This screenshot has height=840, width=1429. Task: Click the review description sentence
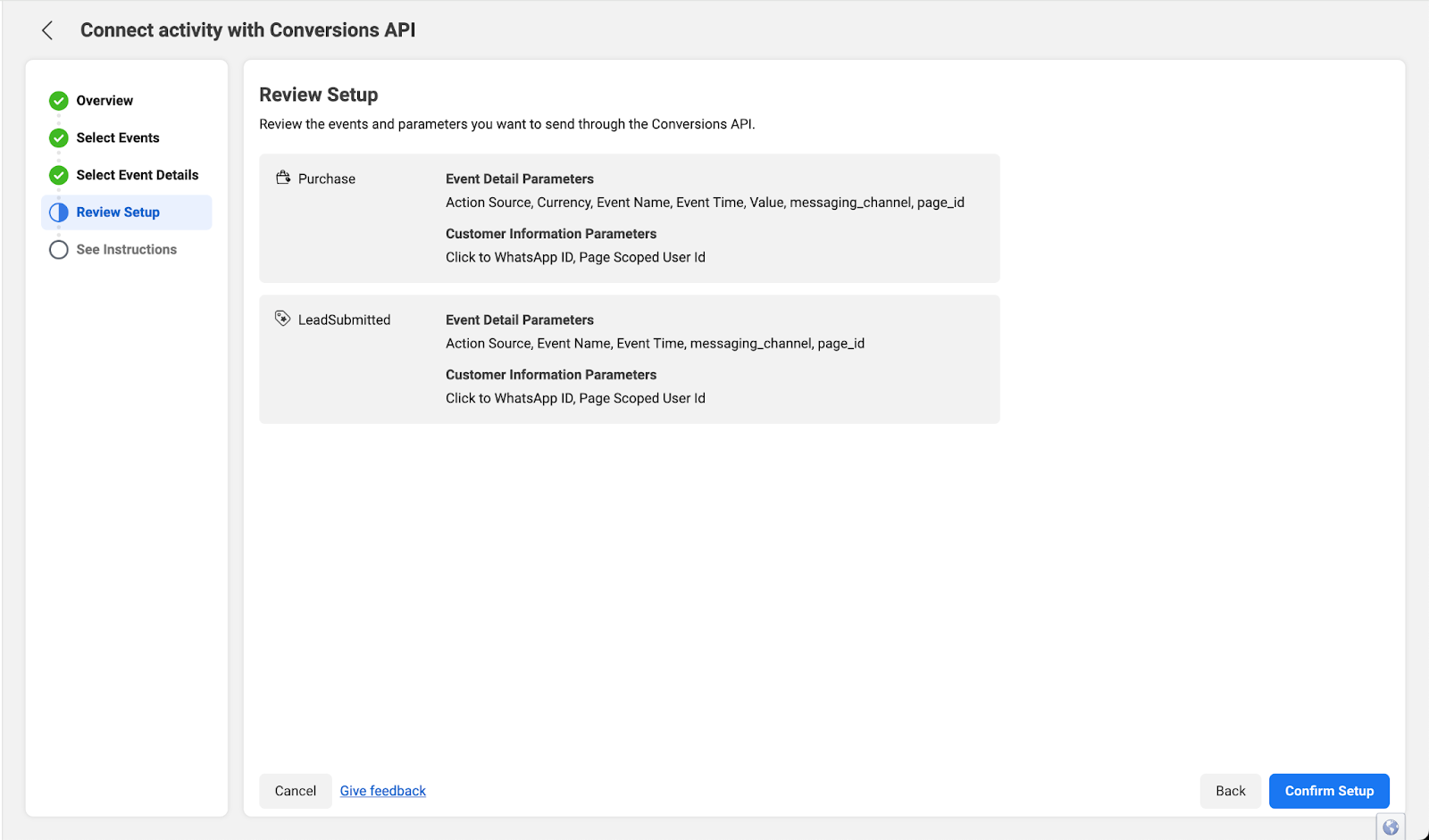point(507,124)
